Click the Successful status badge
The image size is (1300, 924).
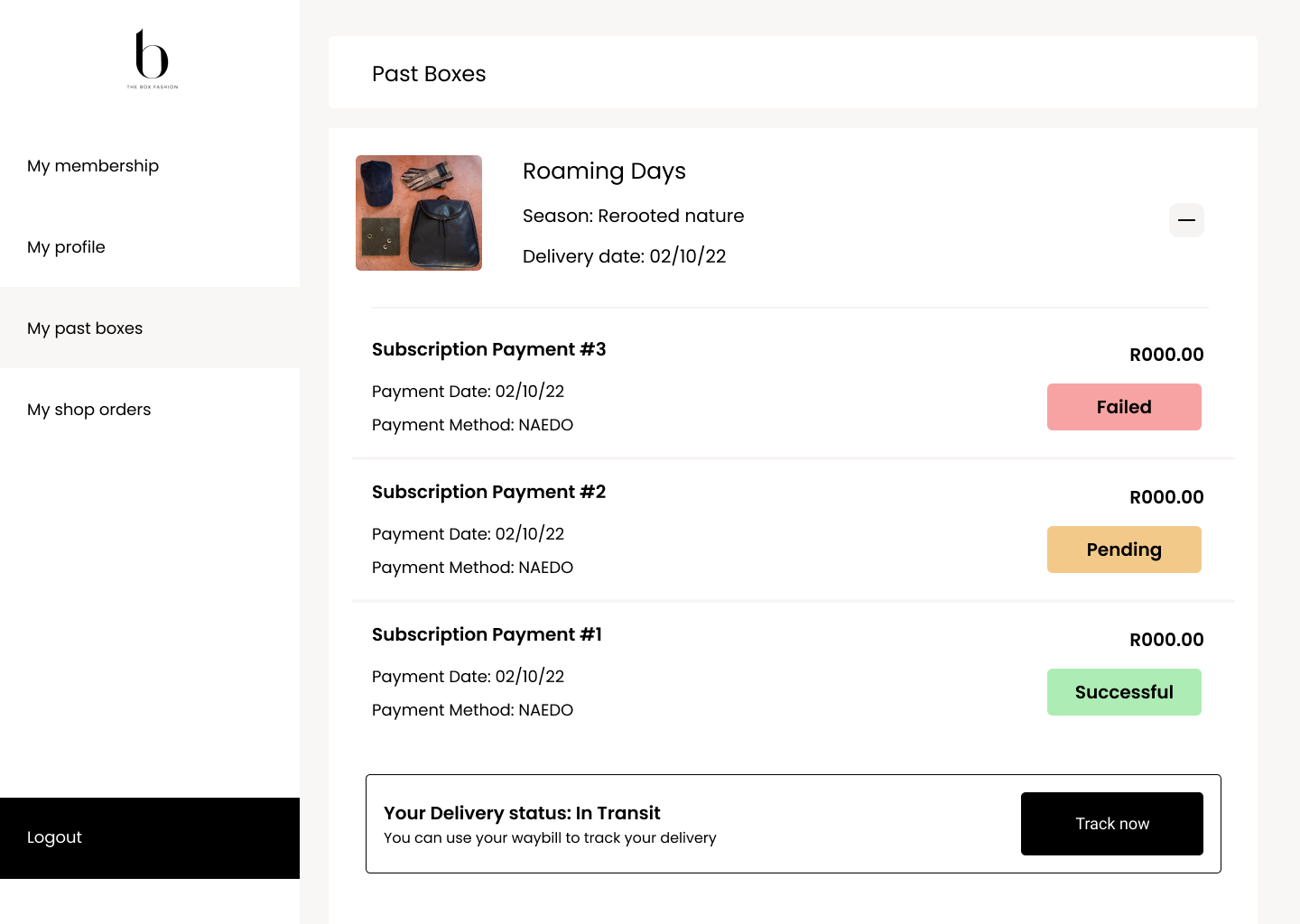click(1124, 692)
